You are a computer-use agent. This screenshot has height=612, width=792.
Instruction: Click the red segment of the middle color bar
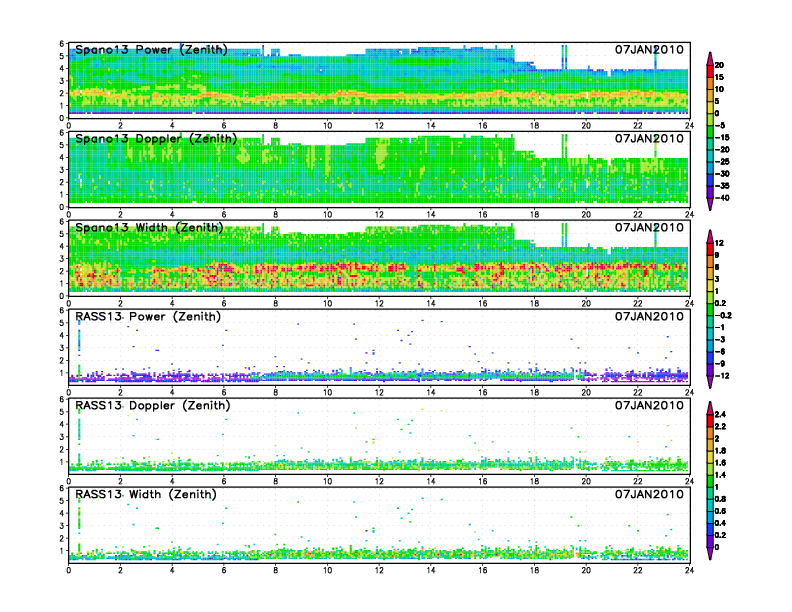710,249
